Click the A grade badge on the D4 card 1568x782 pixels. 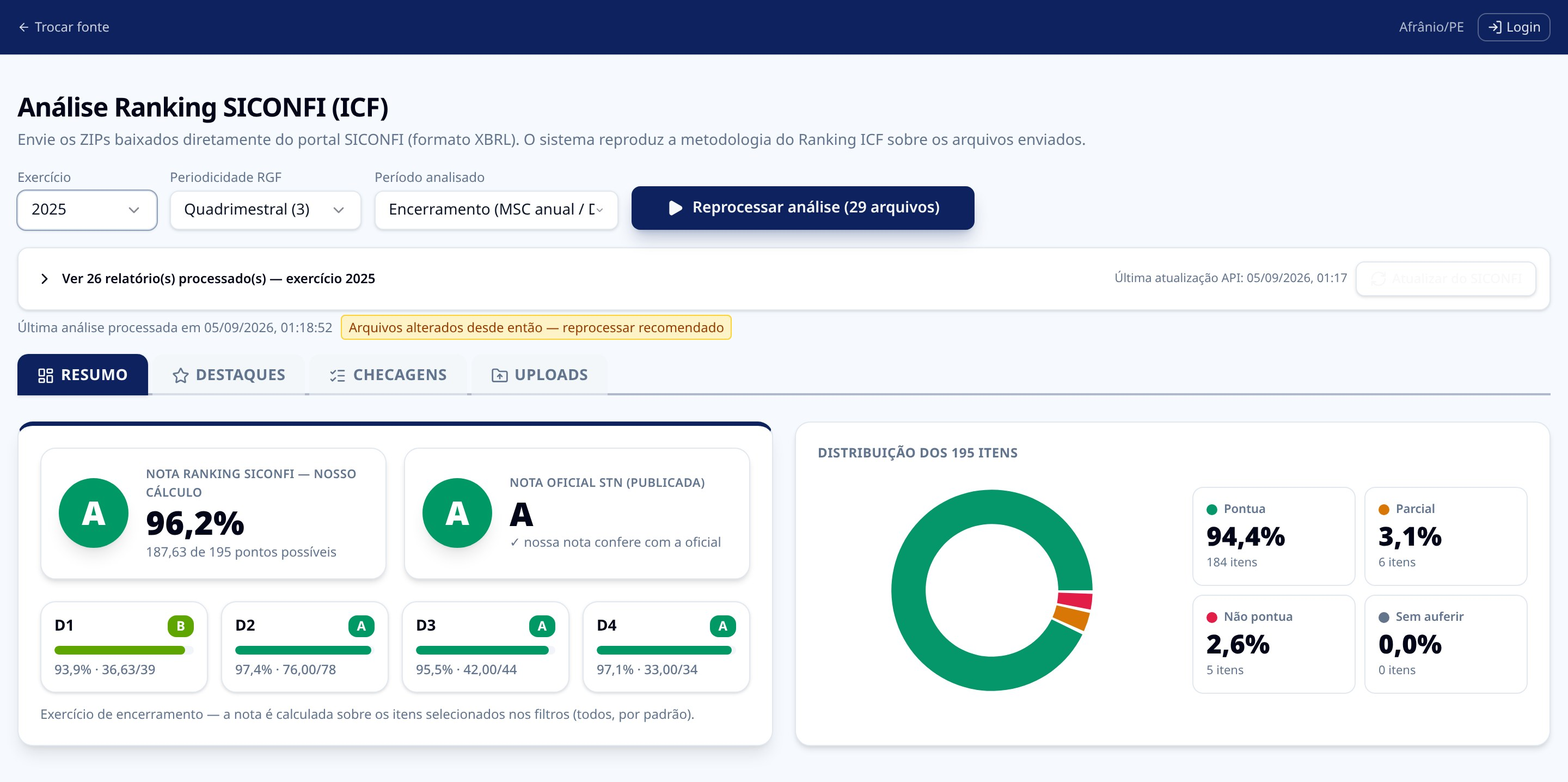click(722, 626)
